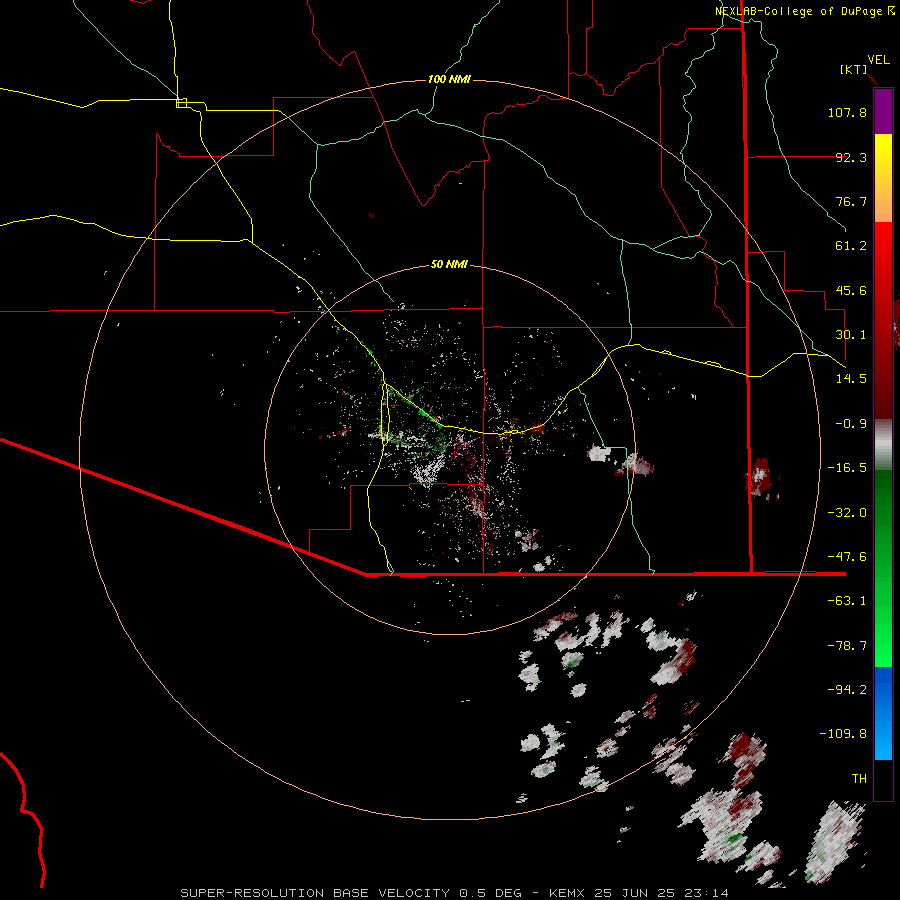Viewport: 900px width, 900px height.
Task: Click the blue segment of the color bar
Action: click(x=883, y=713)
